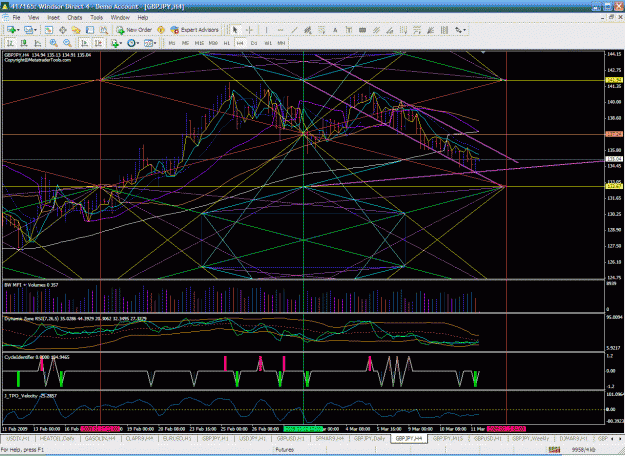Select the Fibonacci Expansion tool

pyautogui.click(x=417, y=30)
